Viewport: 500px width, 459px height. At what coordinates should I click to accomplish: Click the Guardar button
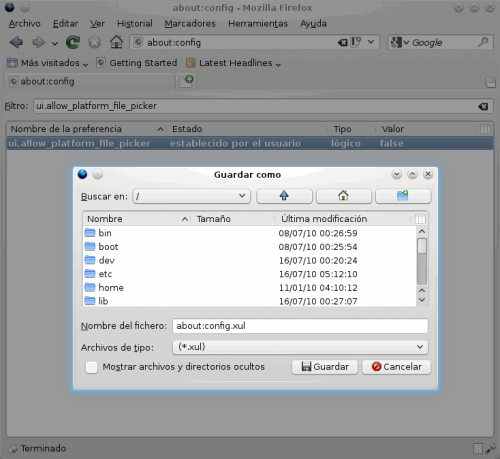[325, 367]
